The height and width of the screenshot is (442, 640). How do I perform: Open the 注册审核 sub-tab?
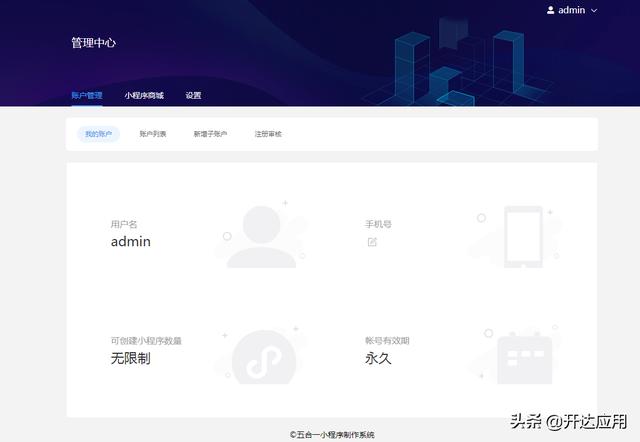[x=268, y=134]
